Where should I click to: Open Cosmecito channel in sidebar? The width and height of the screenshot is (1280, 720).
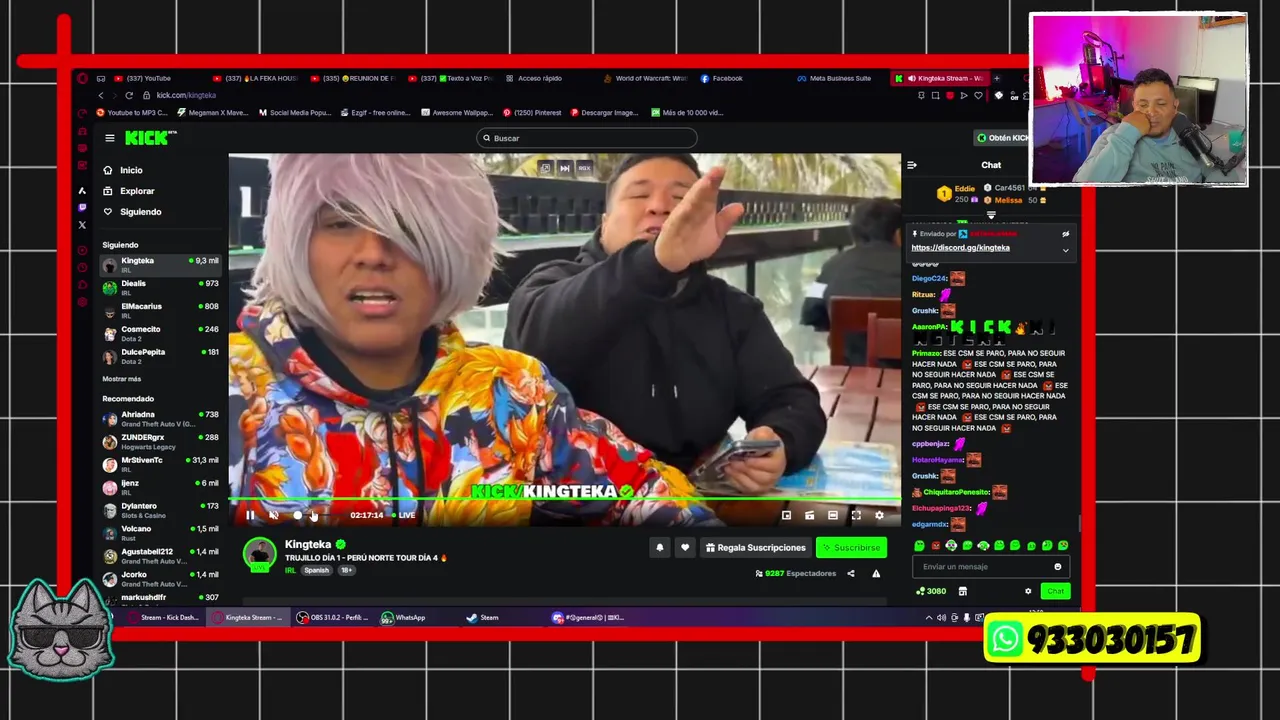pos(160,333)
